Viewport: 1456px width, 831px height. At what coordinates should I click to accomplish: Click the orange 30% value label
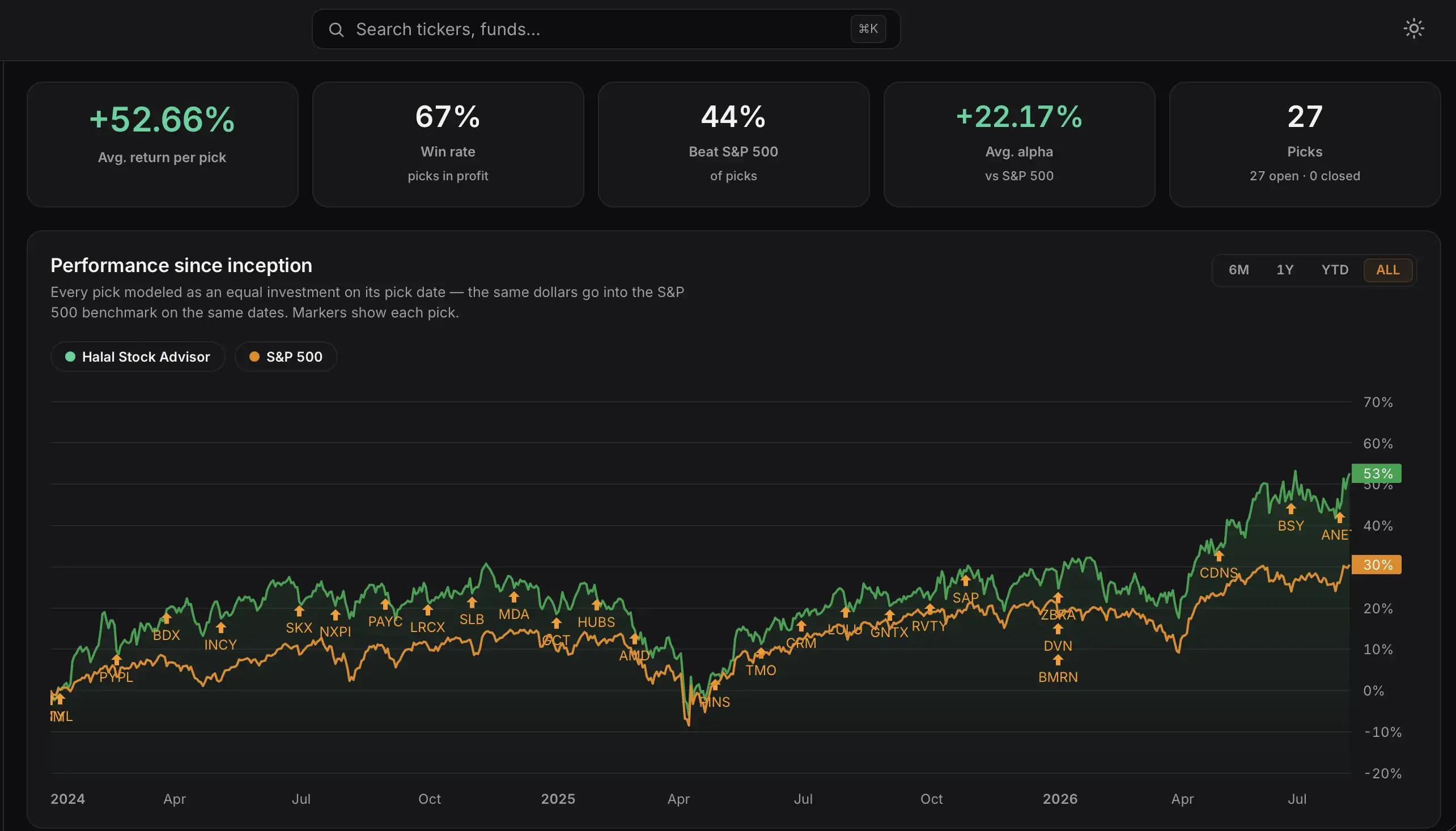coord(1376,565)
